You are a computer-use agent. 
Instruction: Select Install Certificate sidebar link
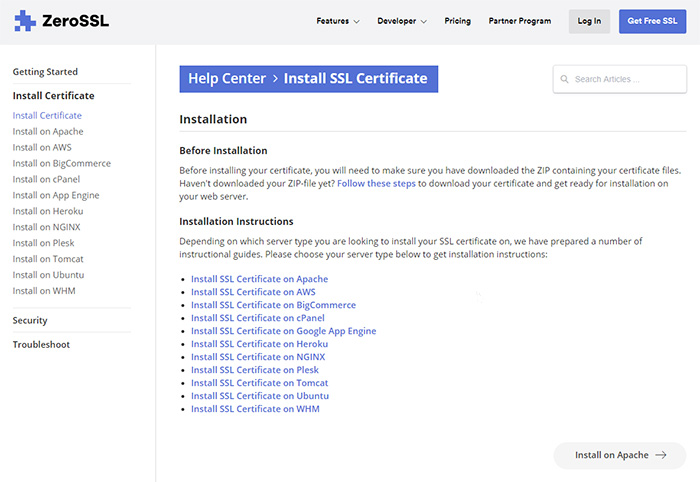tap(47, 116)
